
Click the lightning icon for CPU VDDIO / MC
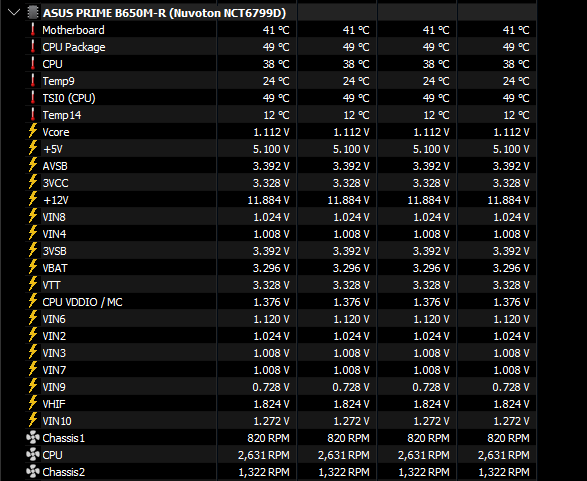33,301
